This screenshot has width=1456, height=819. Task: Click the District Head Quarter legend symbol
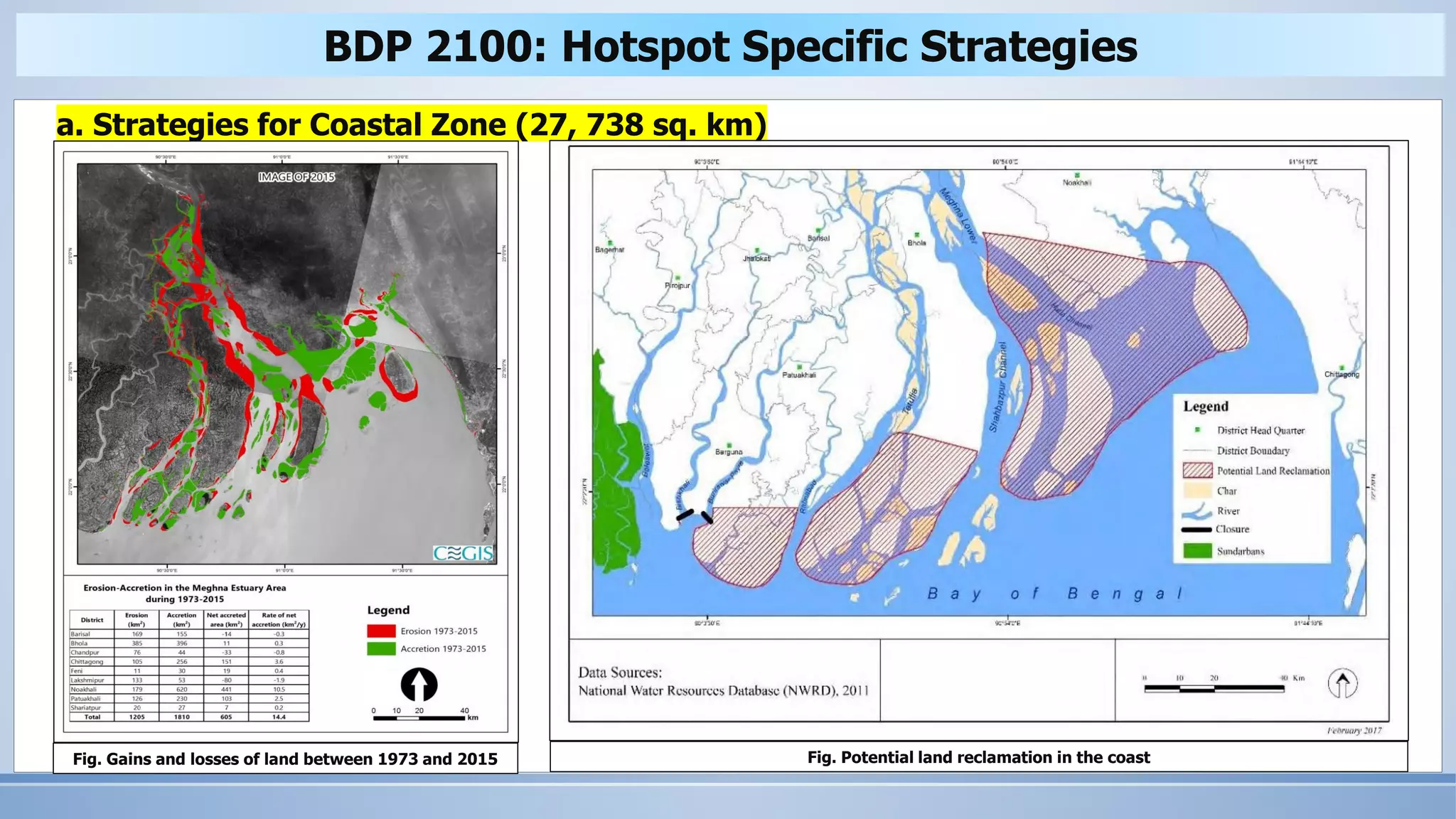1197,430
